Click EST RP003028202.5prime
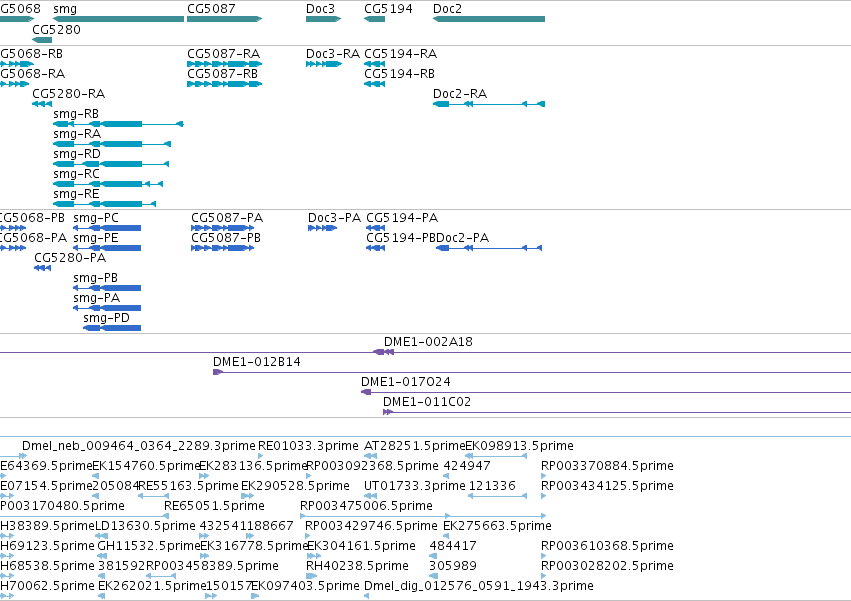 pyautogui.click(x=544, y=576)
